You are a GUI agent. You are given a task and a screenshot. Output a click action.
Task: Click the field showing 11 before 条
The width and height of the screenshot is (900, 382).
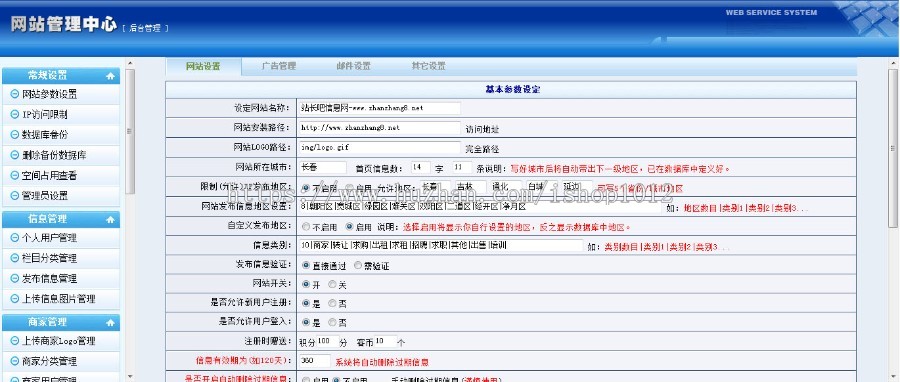[x=462, y=167]
